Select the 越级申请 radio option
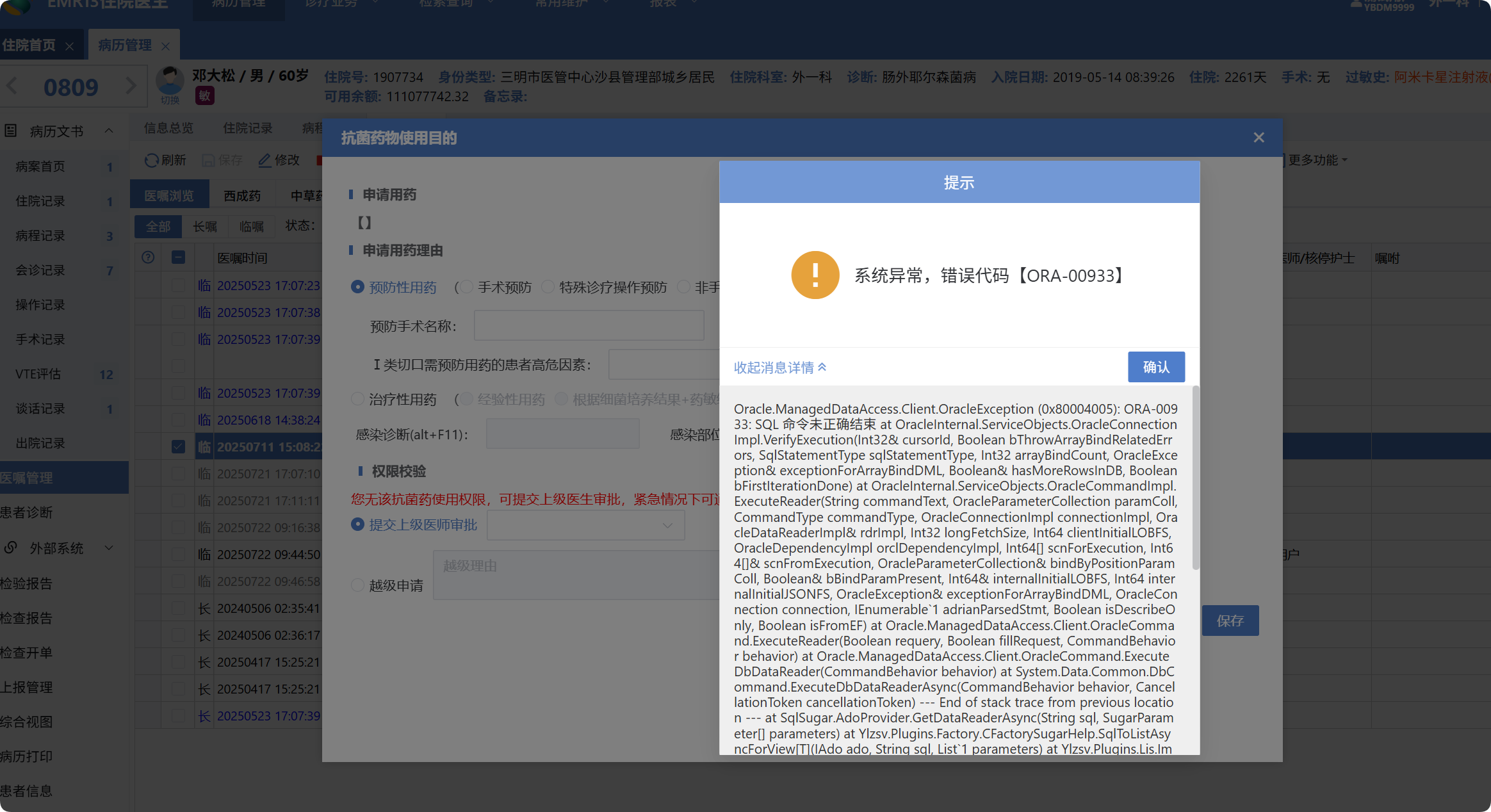Screen dimensions: 1491x812 pos(357,585)
